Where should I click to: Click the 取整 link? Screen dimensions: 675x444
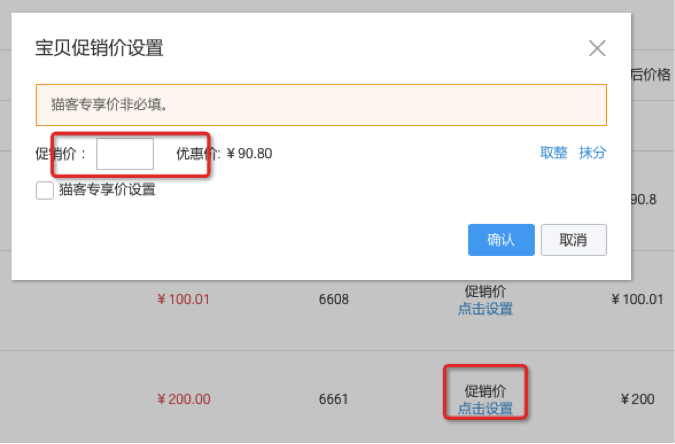click(x=553, y=153)
